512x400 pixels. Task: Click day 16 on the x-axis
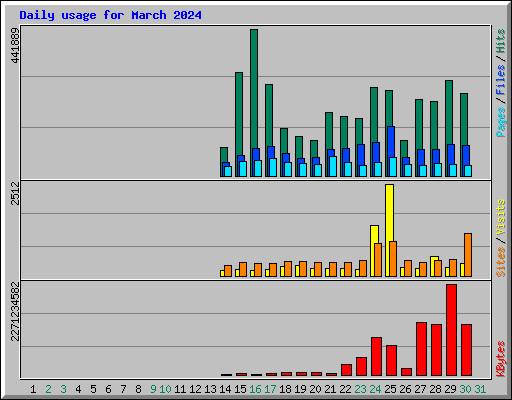tap(255, 389)
